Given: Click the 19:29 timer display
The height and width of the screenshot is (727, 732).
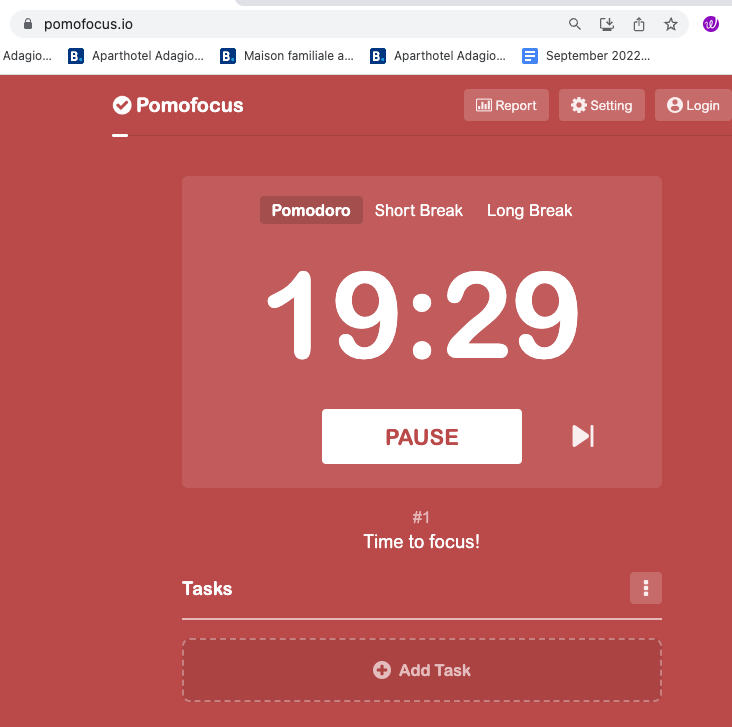Looking at the screenshot, I should pyautogui.click(x=422, y=316).
